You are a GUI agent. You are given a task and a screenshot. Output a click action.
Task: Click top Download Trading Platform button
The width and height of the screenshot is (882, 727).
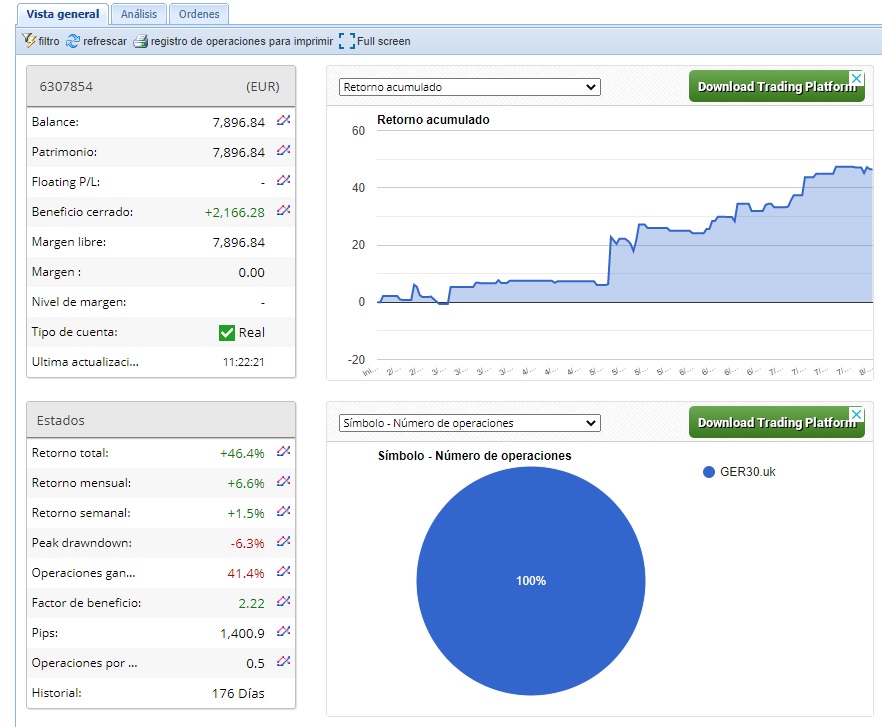pyautogui.click(x=776, y=86)
